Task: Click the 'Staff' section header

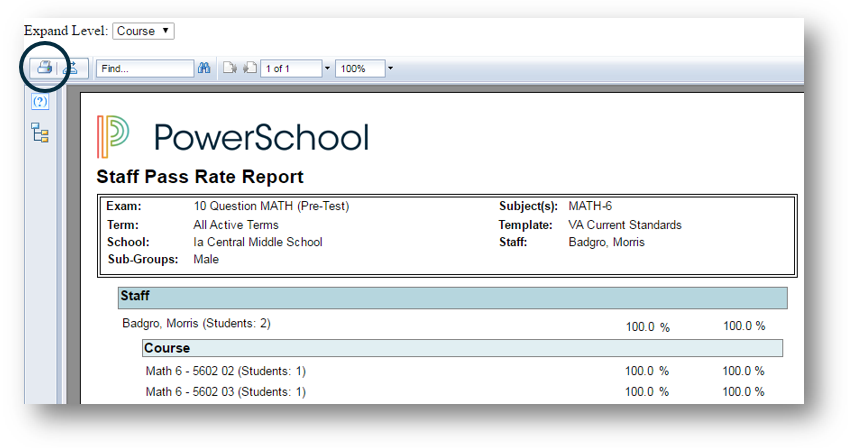Action: pyautogui.click(x=453, y=298)
